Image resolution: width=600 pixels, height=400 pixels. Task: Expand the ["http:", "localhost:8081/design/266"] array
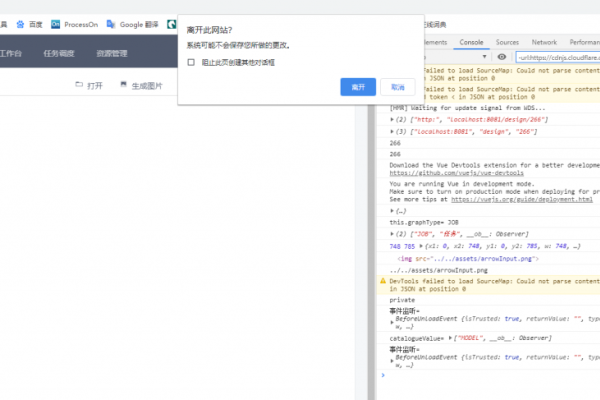(x=392, y=120)
